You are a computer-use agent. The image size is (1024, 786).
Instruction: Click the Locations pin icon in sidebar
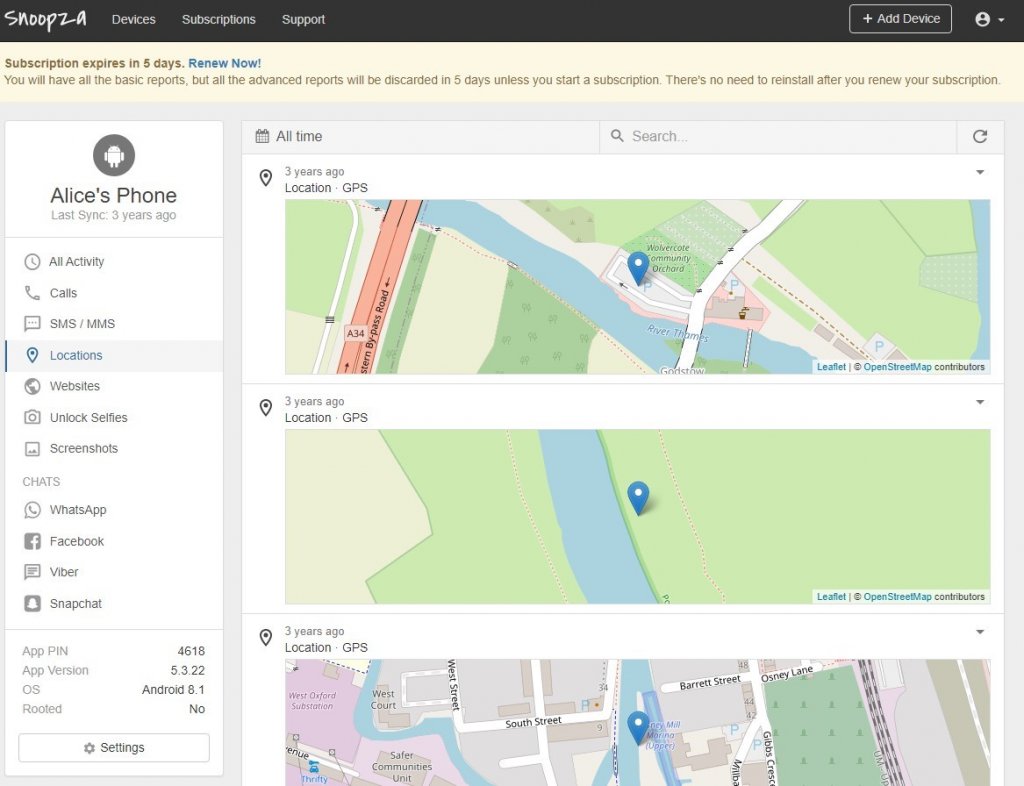point(32,355)
